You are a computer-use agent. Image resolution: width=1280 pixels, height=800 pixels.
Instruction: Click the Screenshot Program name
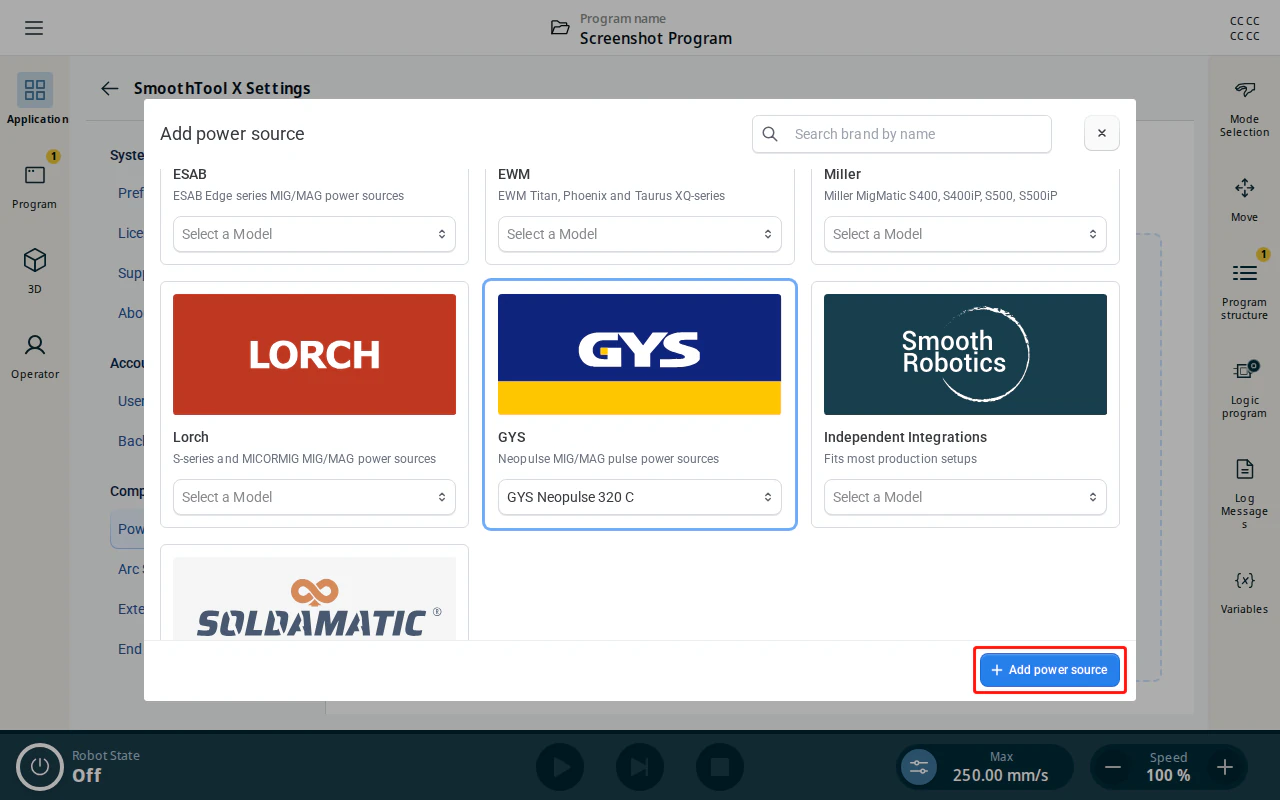point(656,38)
